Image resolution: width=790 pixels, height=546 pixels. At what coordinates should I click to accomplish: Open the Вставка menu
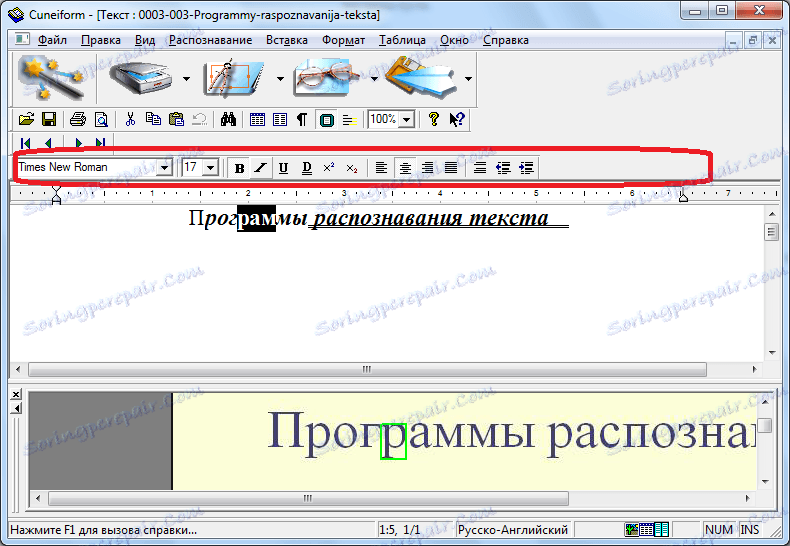point(287,40)
